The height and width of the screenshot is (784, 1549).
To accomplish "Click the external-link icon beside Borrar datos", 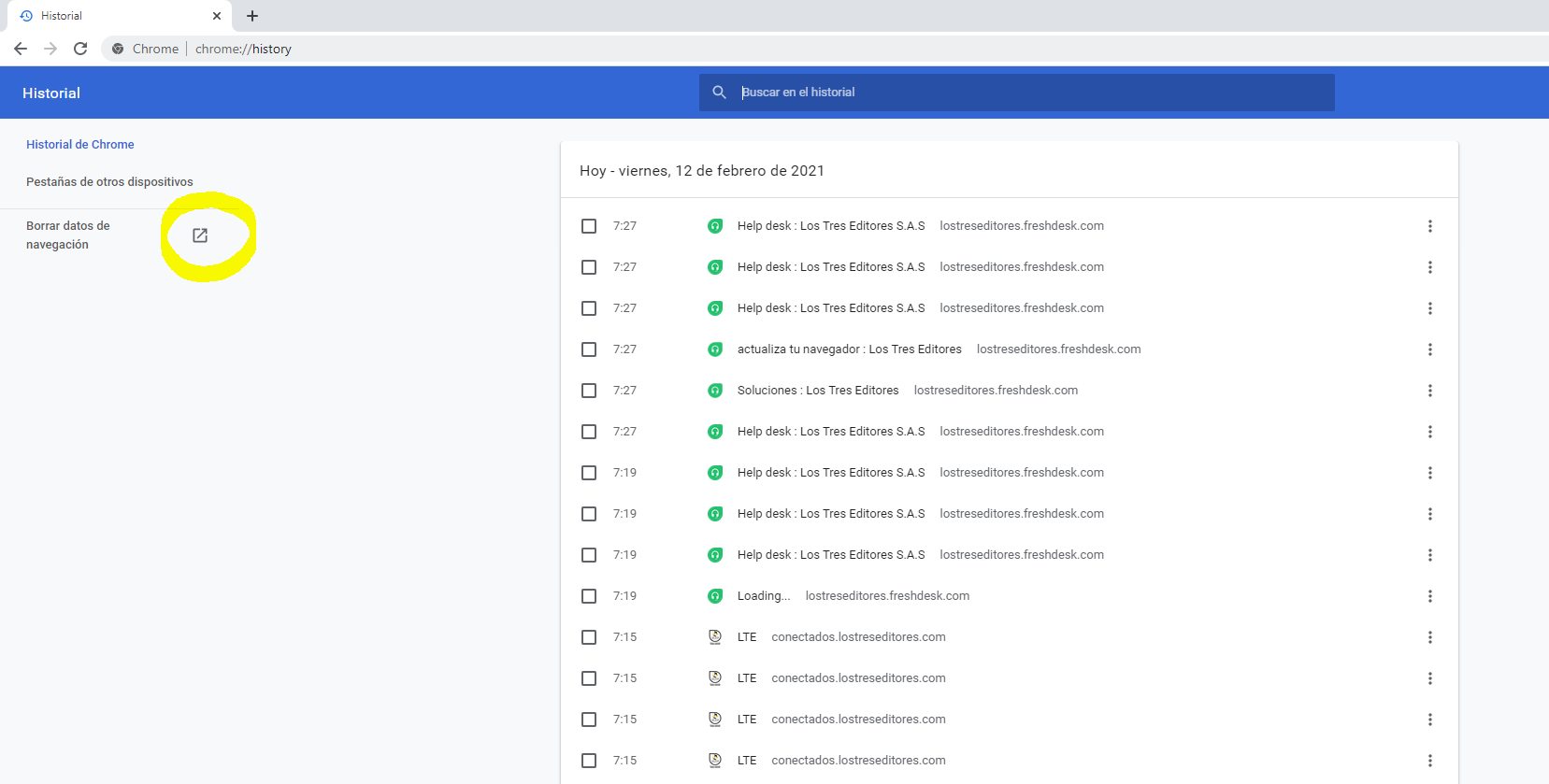I will (200, 235).
